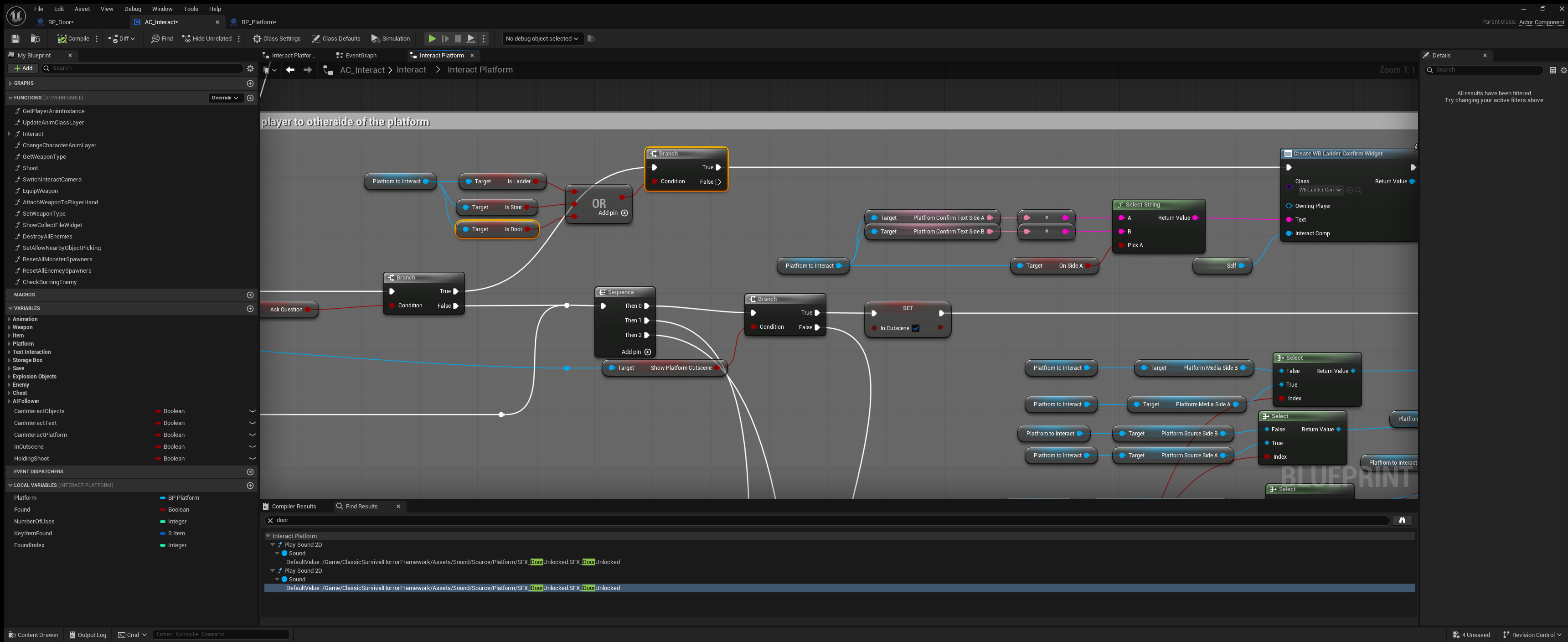
Task: Toggle the In Cutscene checkbox
Action: [915, 328]
